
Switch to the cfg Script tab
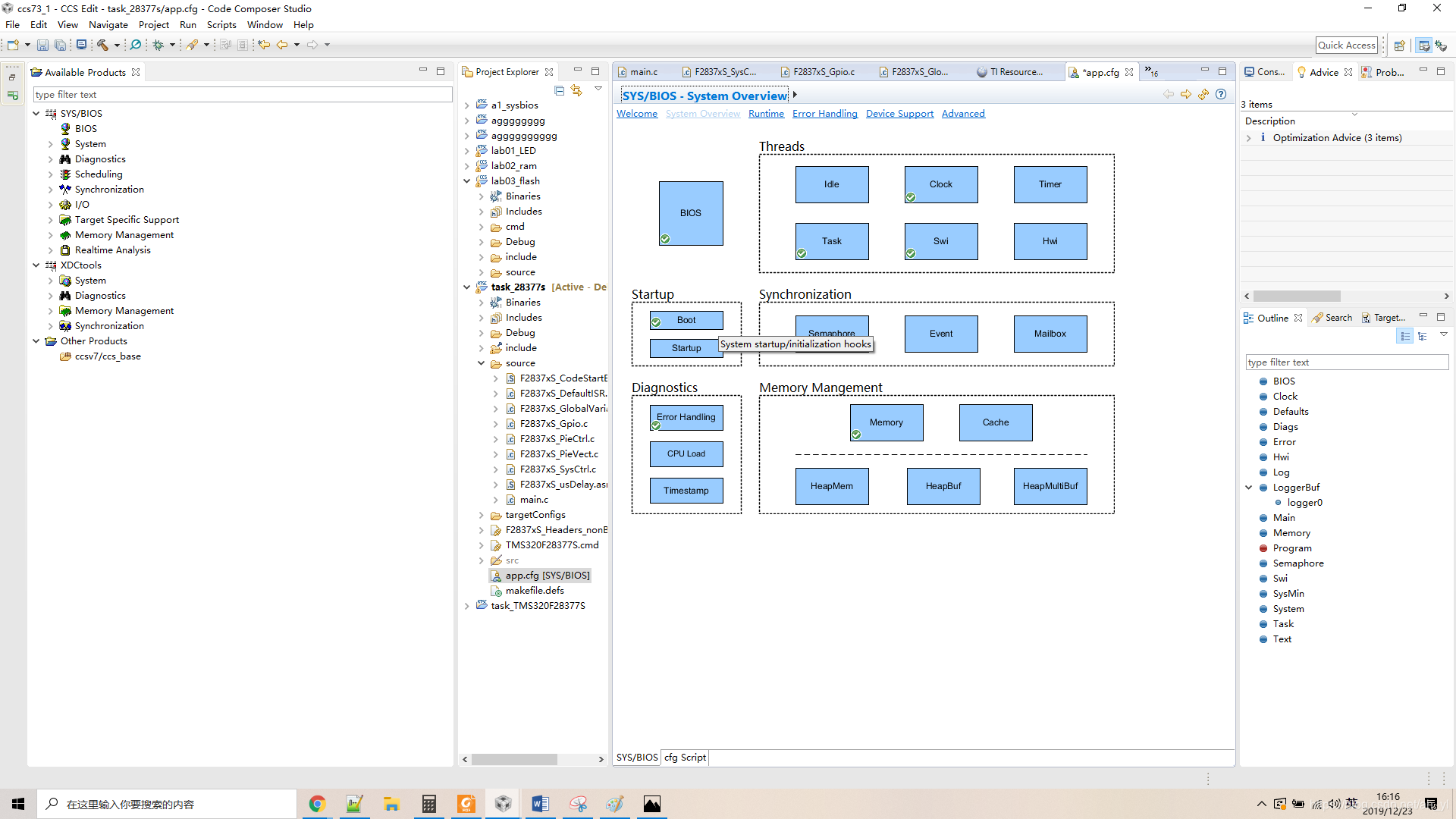(x=685, y=757)
